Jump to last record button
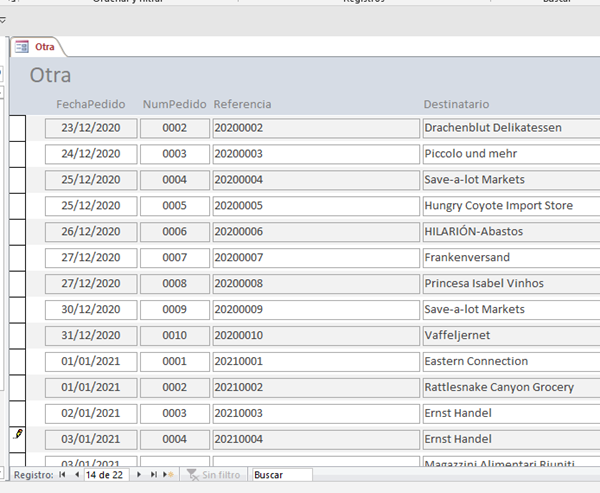The width and height of the screenshot is (600, 493). click(x=153, y=475)
